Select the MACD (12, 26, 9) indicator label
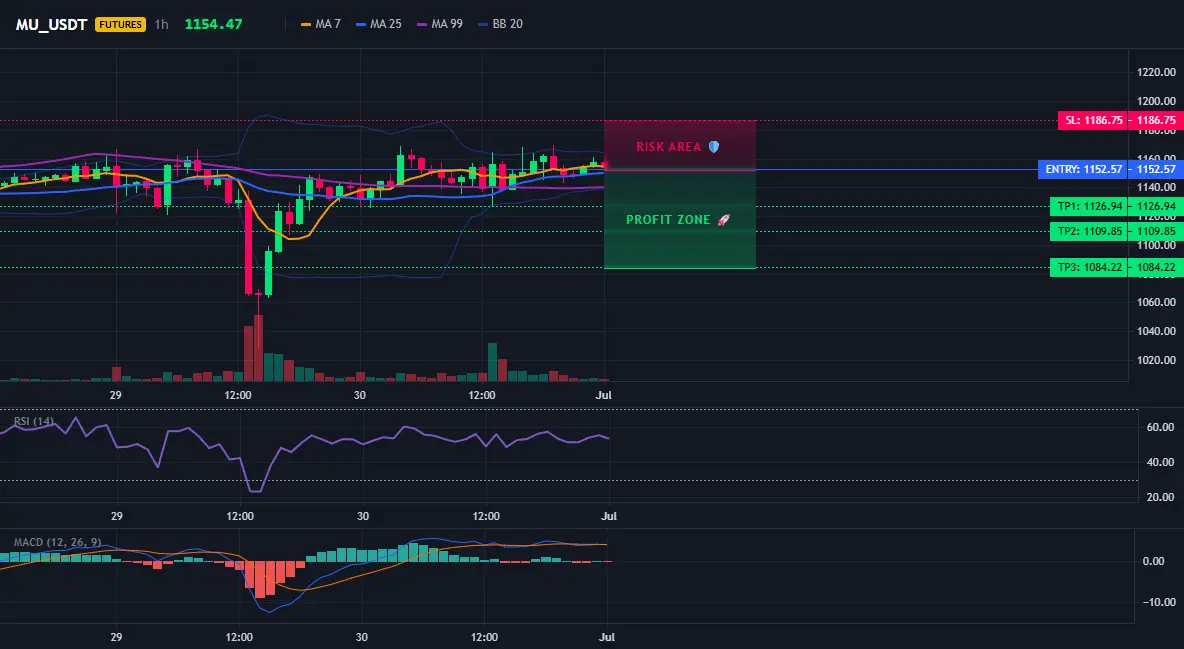This screenshot has height=649, width=1184. tap(57, 542)
